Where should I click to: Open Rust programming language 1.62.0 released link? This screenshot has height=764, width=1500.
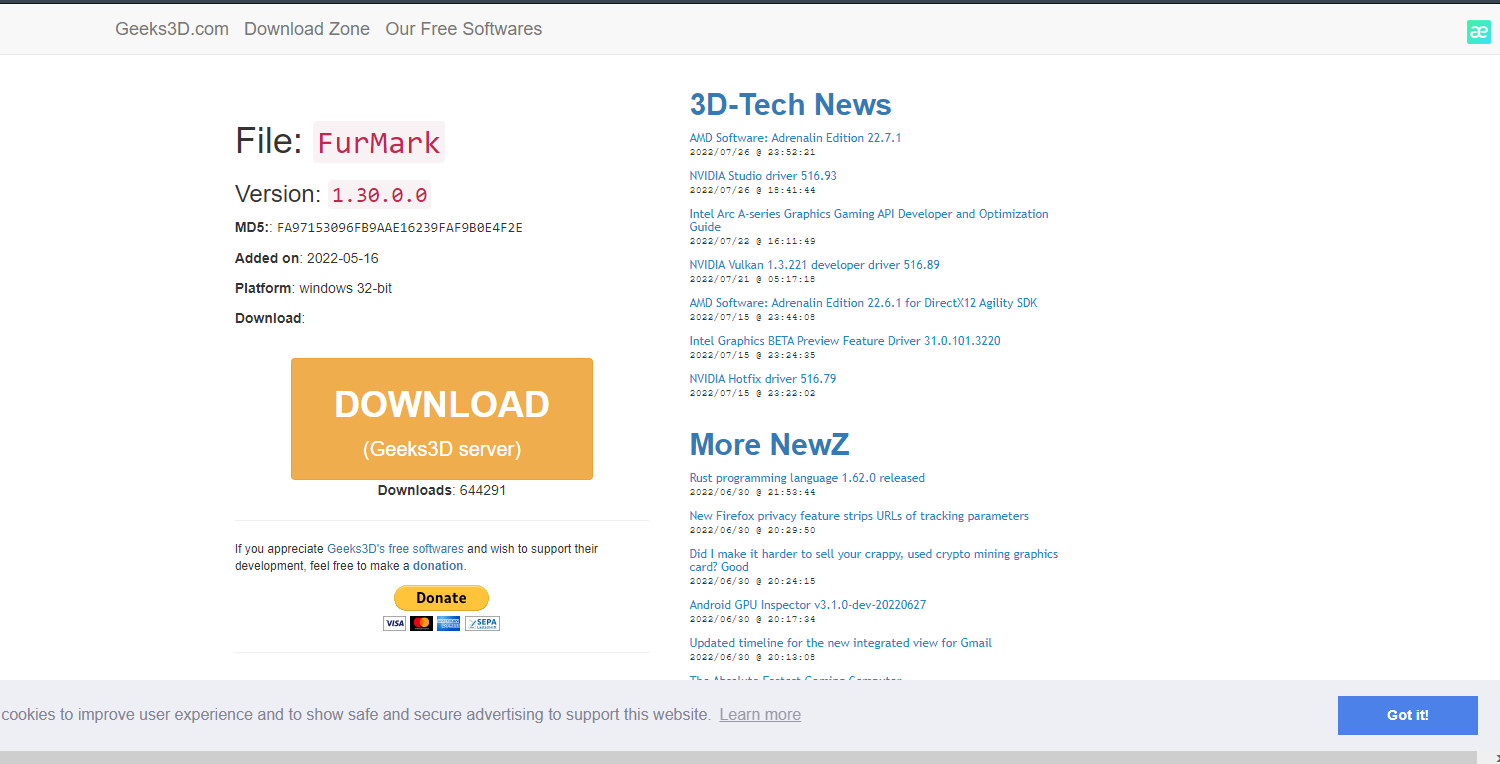(x=807, y=478)
